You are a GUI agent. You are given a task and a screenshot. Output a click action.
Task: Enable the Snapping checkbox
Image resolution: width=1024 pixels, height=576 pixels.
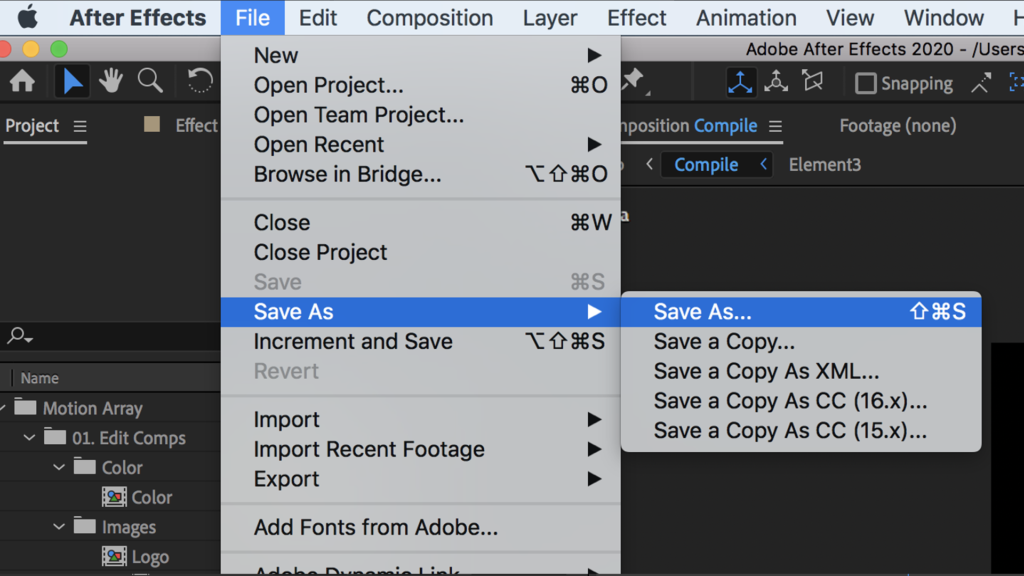tap(866, 84)
